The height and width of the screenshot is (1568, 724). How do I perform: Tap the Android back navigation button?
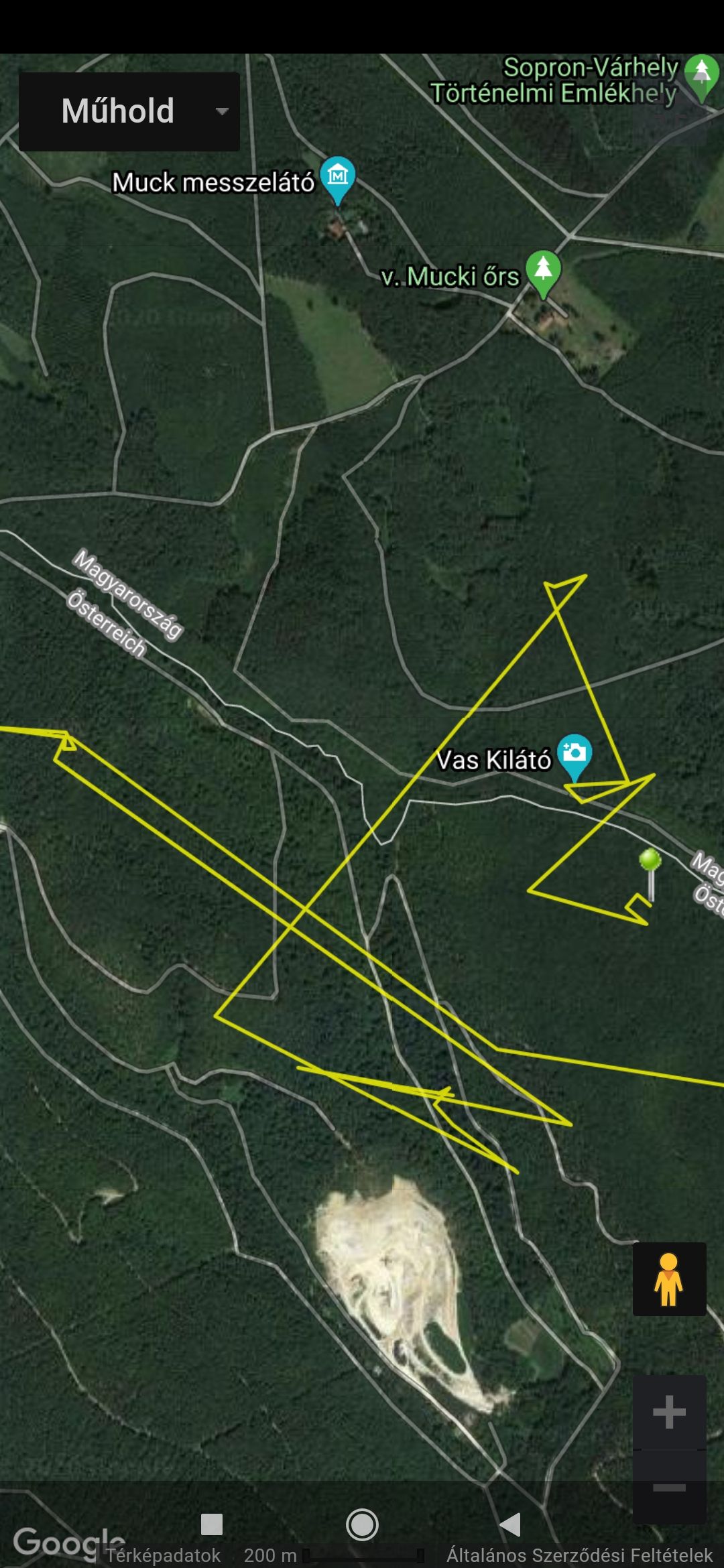point(510,1524)
